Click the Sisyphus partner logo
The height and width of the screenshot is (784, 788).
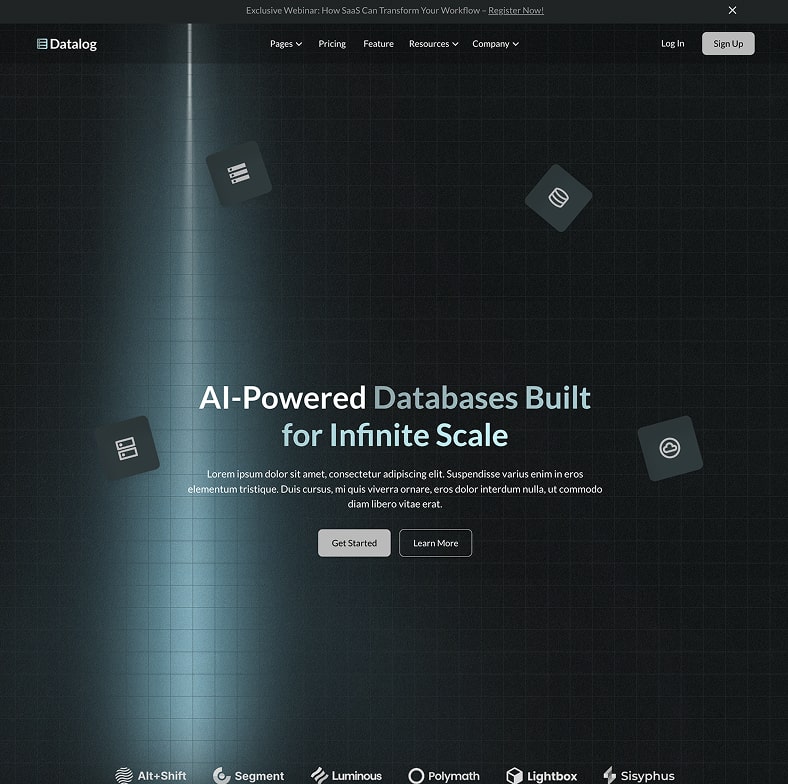[x=639, y=775]
